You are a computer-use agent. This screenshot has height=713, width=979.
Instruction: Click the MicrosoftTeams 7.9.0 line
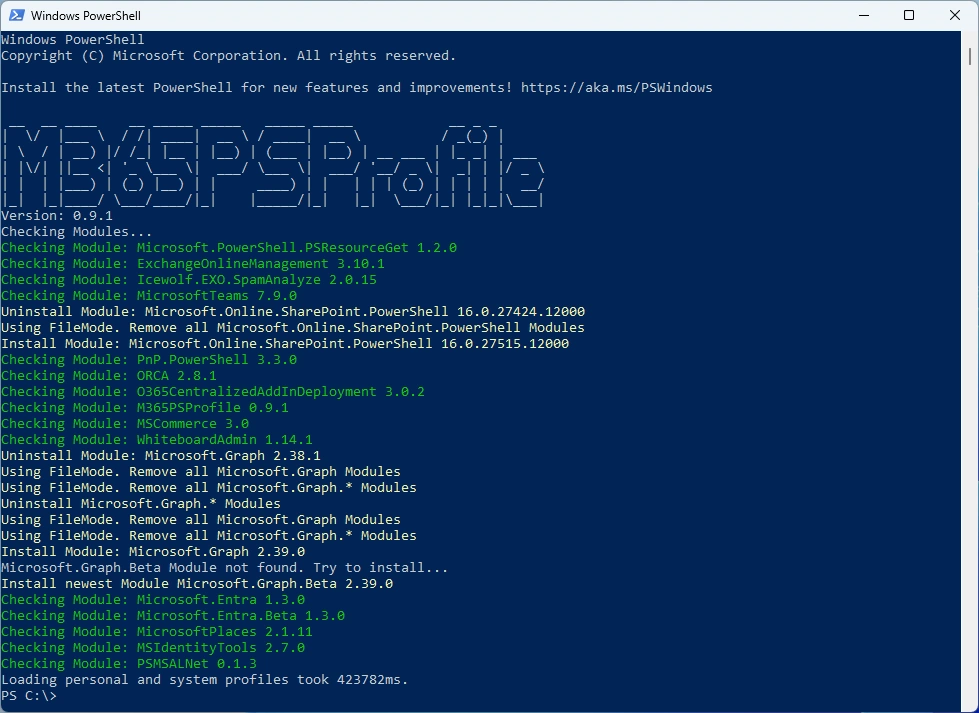pyautogui.click(x=149, y=295)
